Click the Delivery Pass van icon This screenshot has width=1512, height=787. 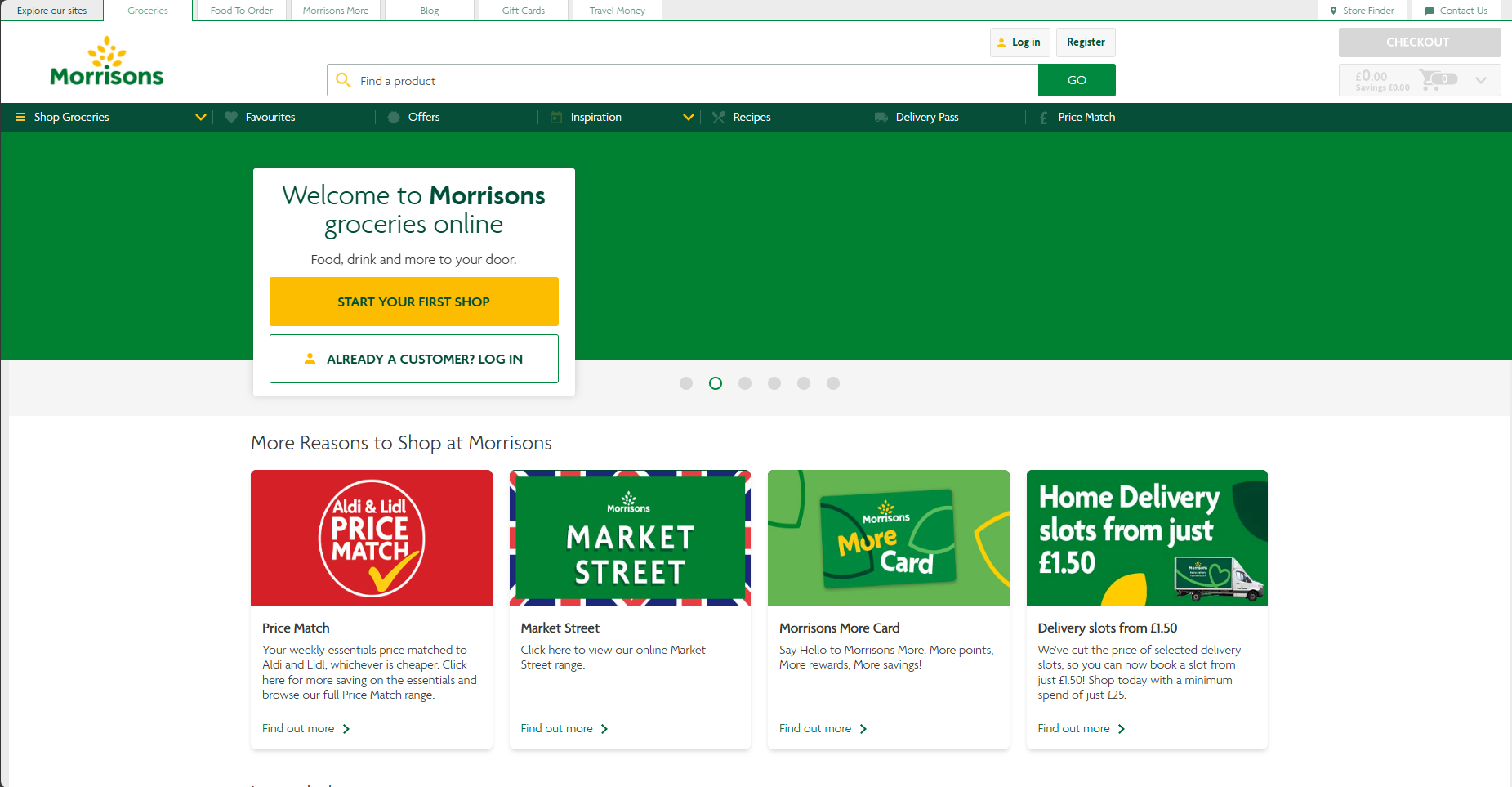[x=881, y=117]
